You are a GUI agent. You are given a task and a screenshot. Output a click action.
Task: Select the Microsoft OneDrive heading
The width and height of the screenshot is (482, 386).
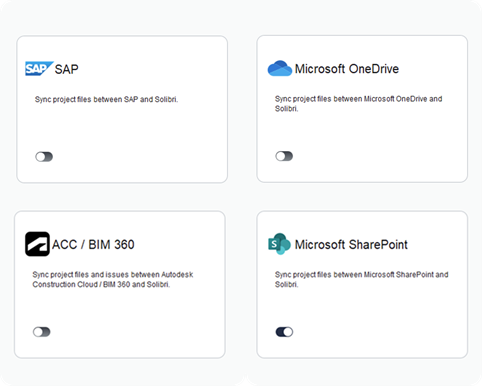click(347, 69)
